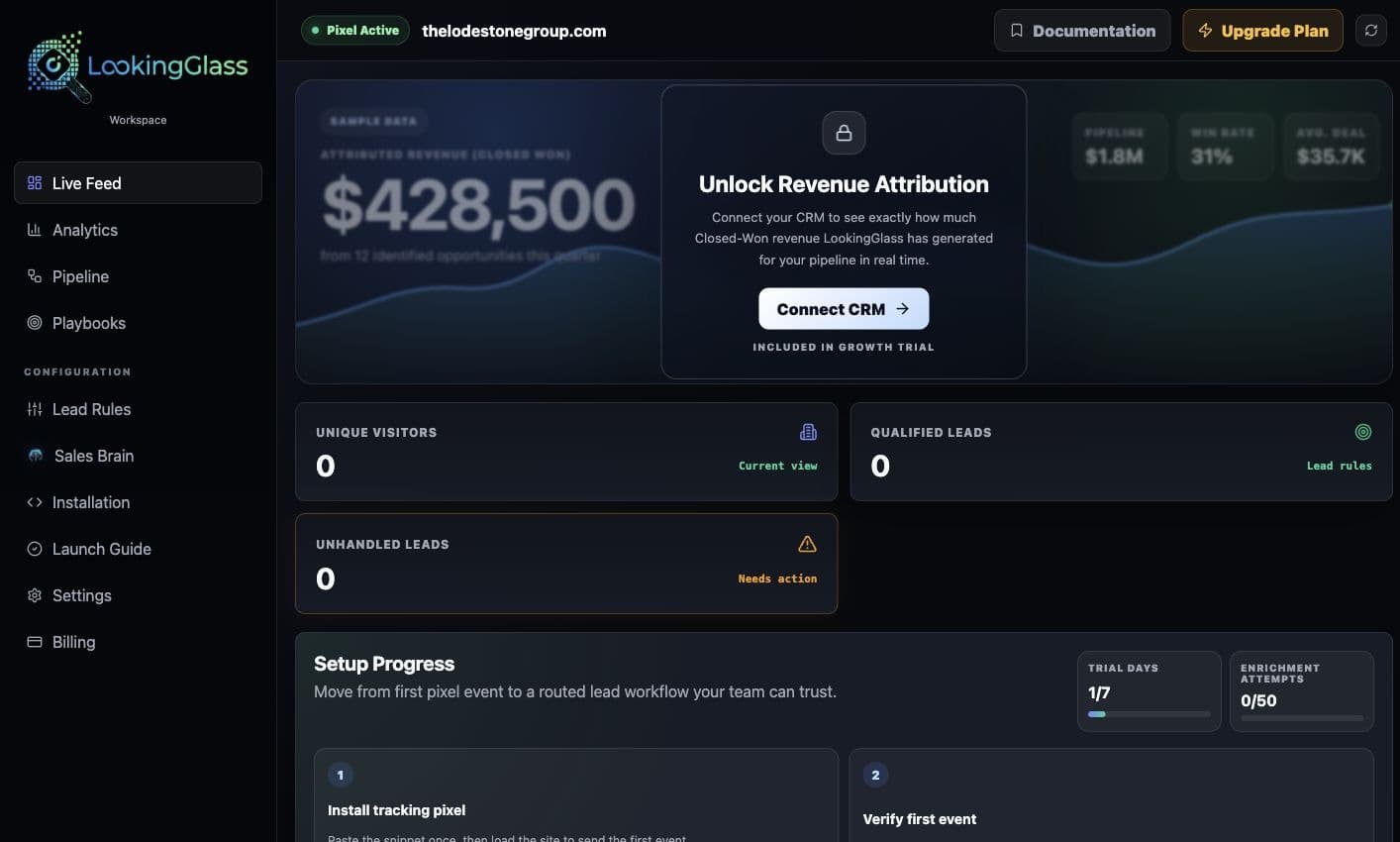The height and width of the screenshot is (842, 1400).
Task: Navigate to Playbooks
Action: pyautogui.click(x=138, y=323)
